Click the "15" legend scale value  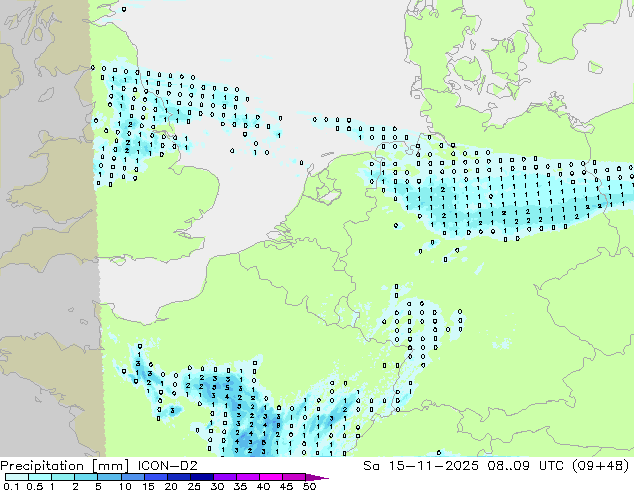tap(148, 486)
